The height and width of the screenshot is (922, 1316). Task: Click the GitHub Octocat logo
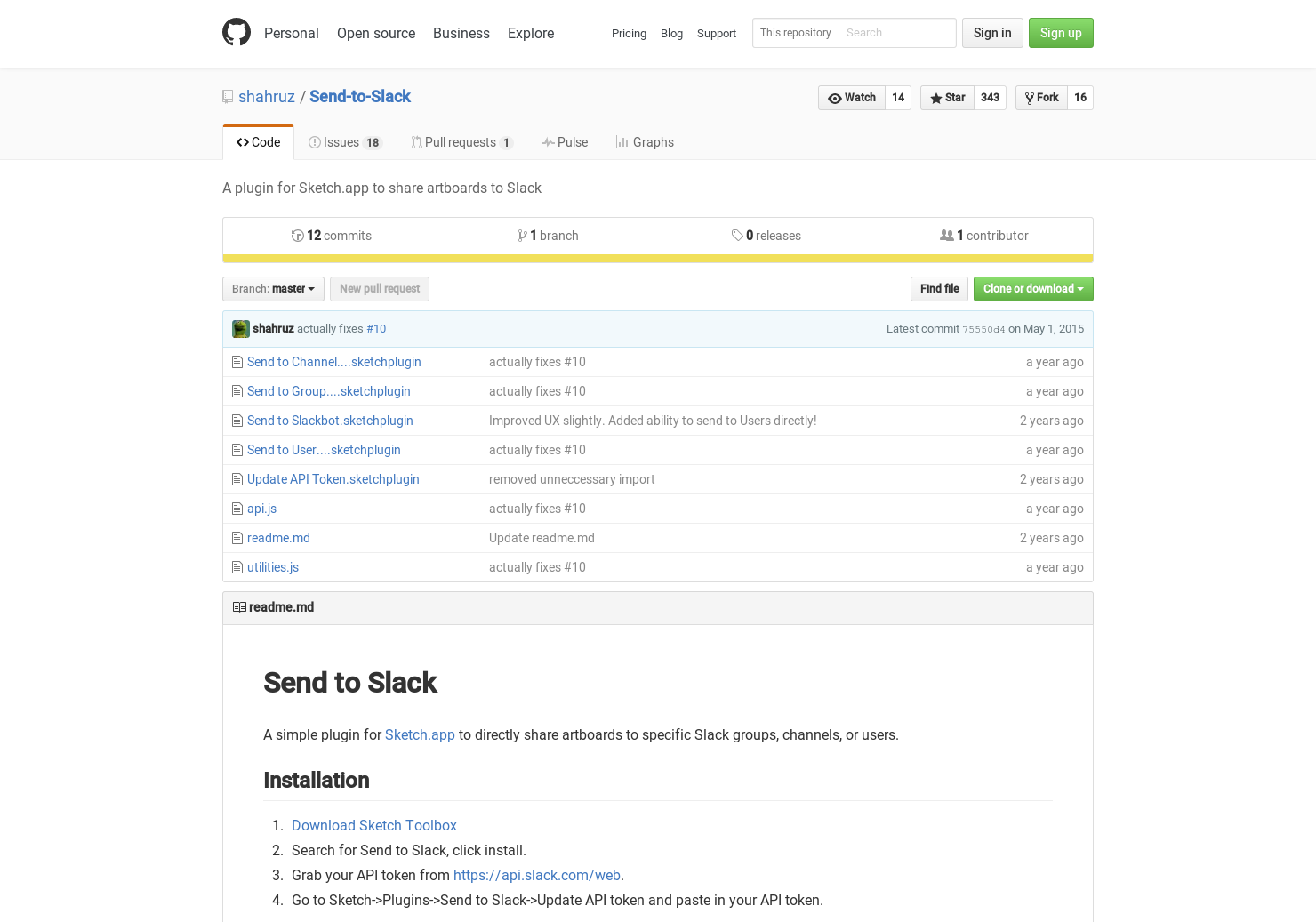click(x=237, y=32)
